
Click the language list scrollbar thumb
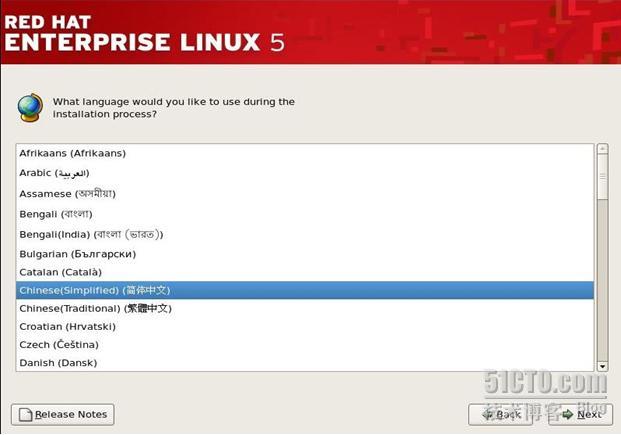[x=602, y=177]
